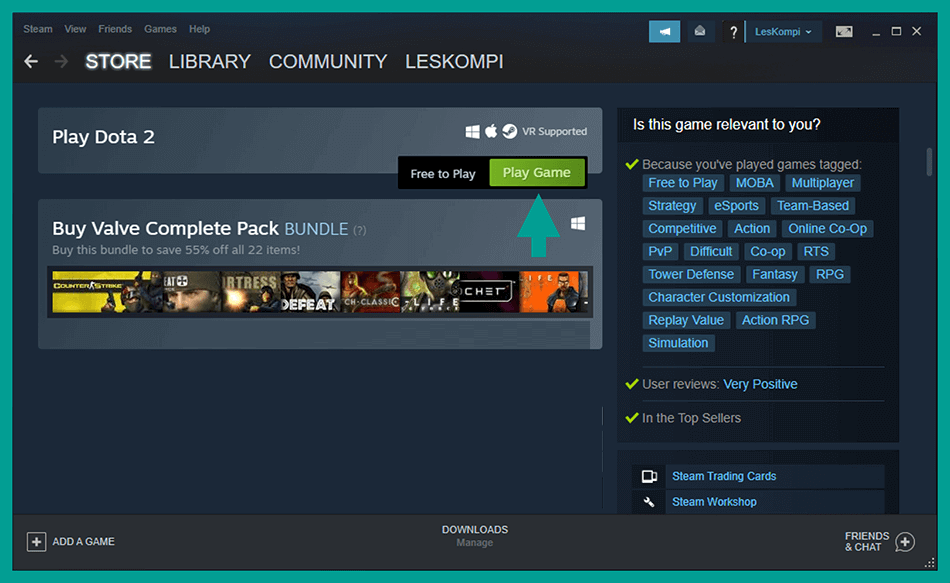Go to the COMMUNITY tab
This screenshot has height=583, width=950.
coord(328,61)
